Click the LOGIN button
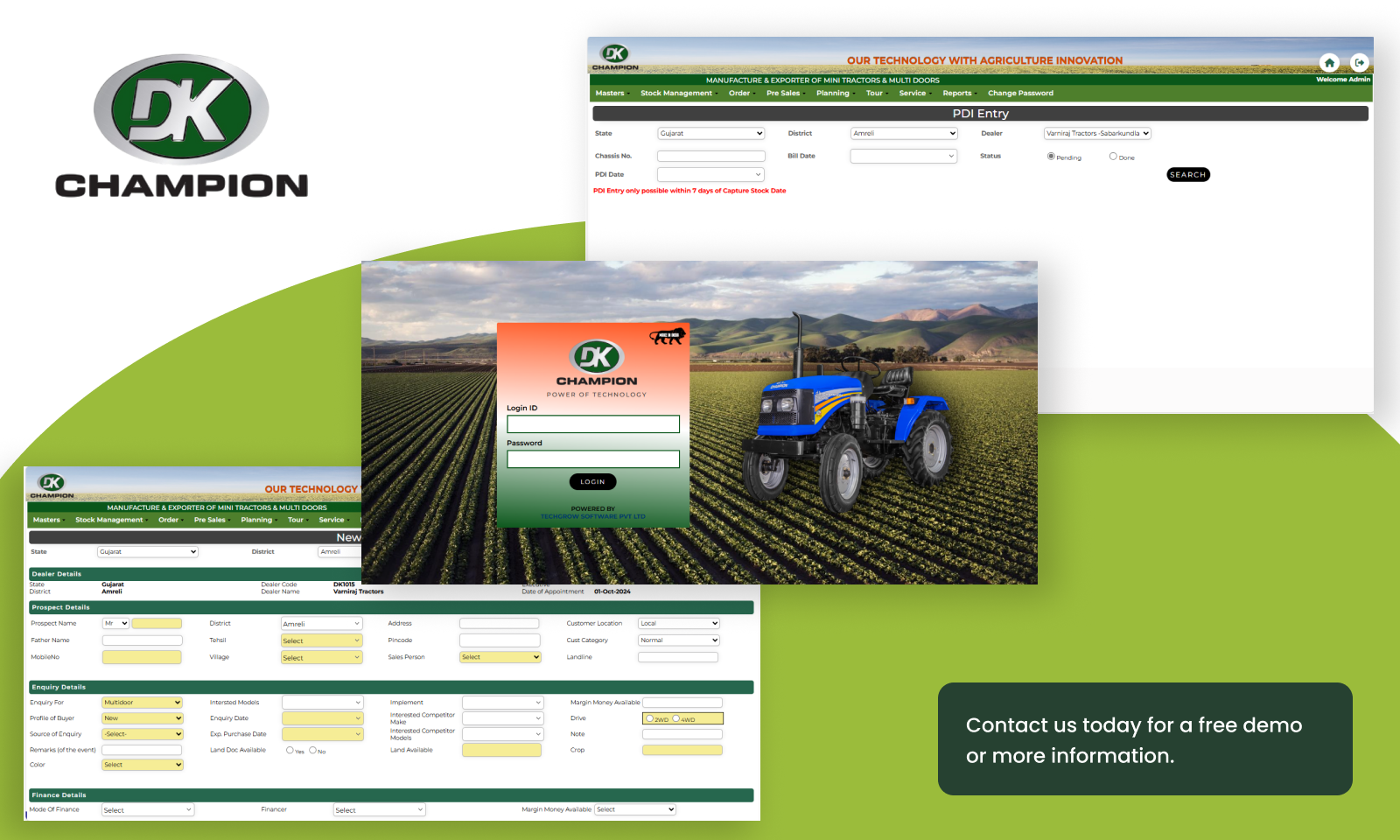The height and width of the screenshot is (840, 1400). click(x=592, y=482)
